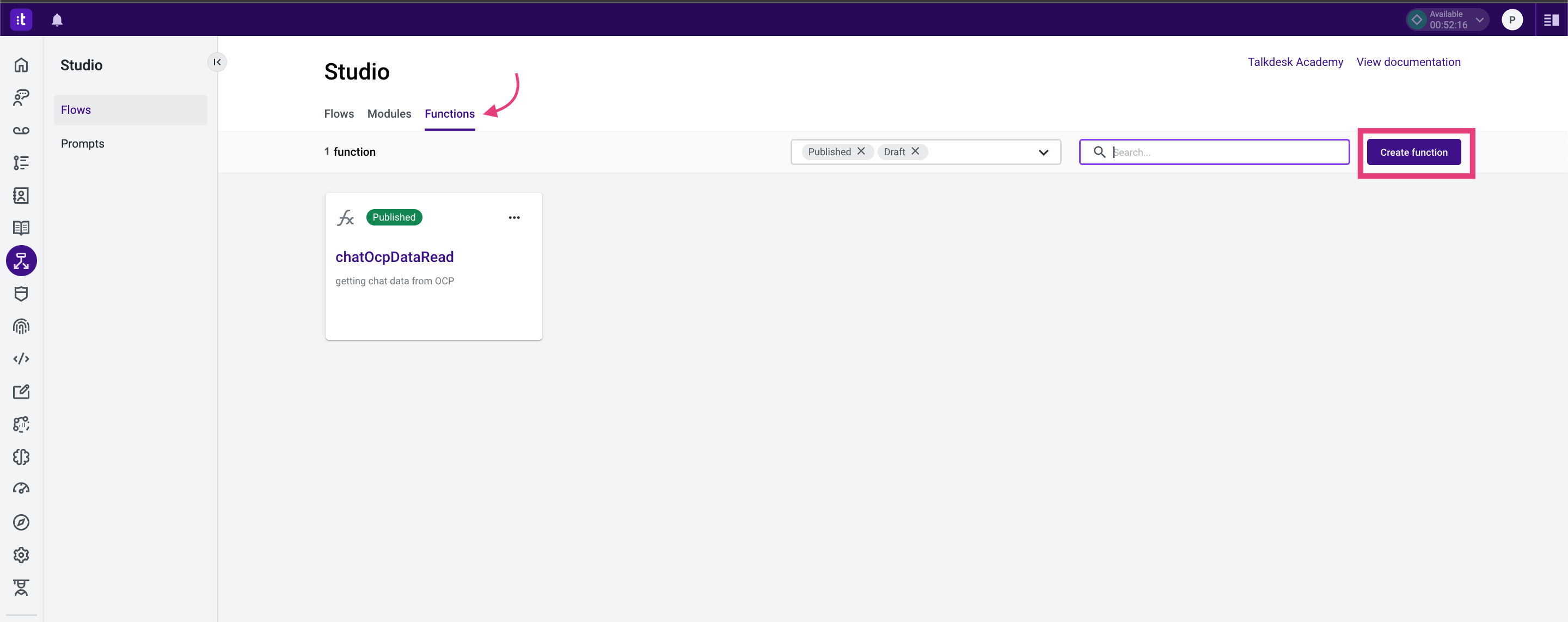
Task: Open the chatOcpDataRead card options menu
Action: (514, 217)
